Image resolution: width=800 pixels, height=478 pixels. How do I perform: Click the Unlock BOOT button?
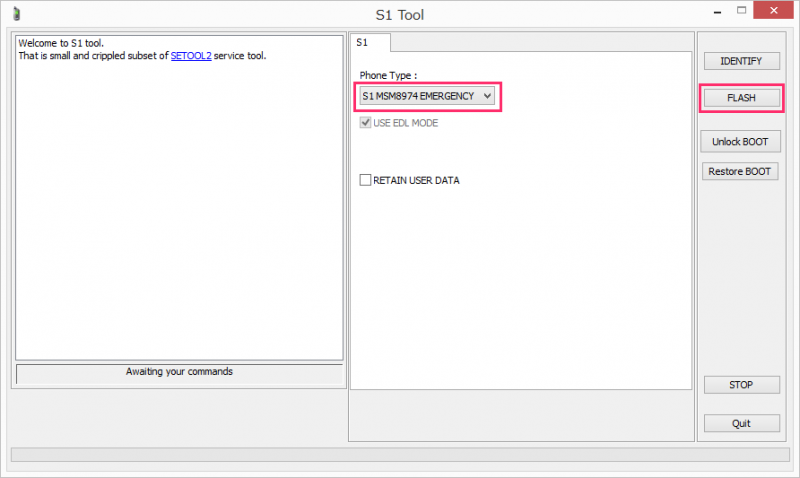[740, 142]
